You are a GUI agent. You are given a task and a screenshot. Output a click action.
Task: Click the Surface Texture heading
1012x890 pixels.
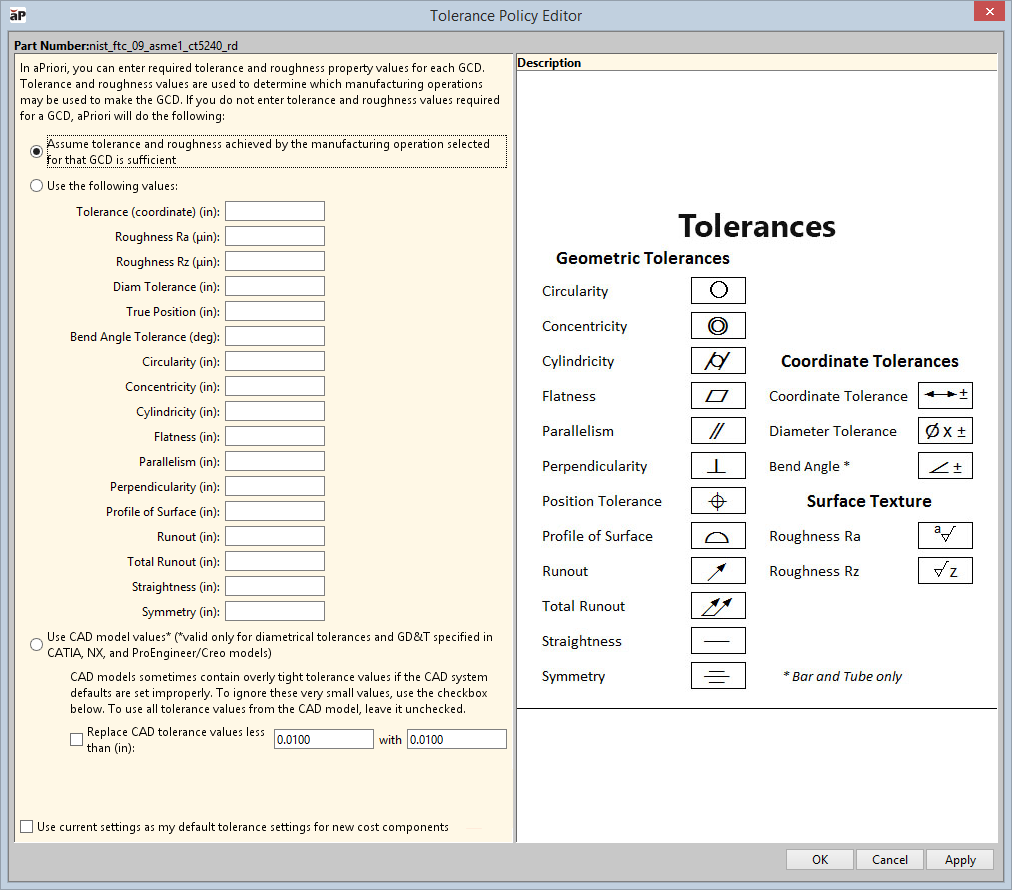pos(869,501)
